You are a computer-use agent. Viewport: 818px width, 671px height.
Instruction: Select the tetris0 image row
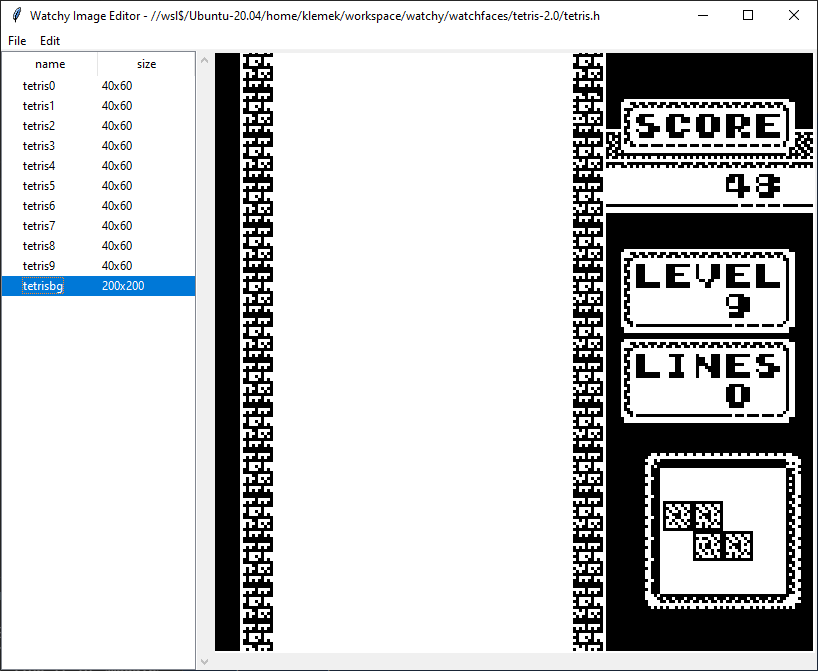99,86
